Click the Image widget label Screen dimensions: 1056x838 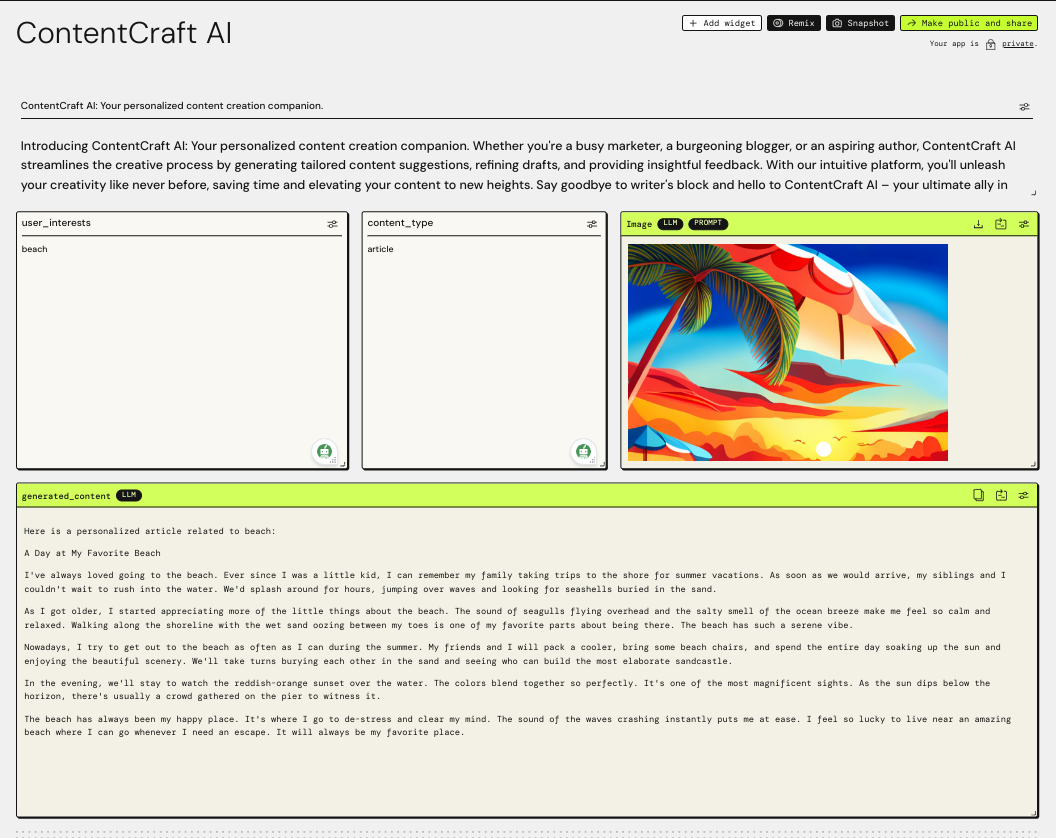639,224
